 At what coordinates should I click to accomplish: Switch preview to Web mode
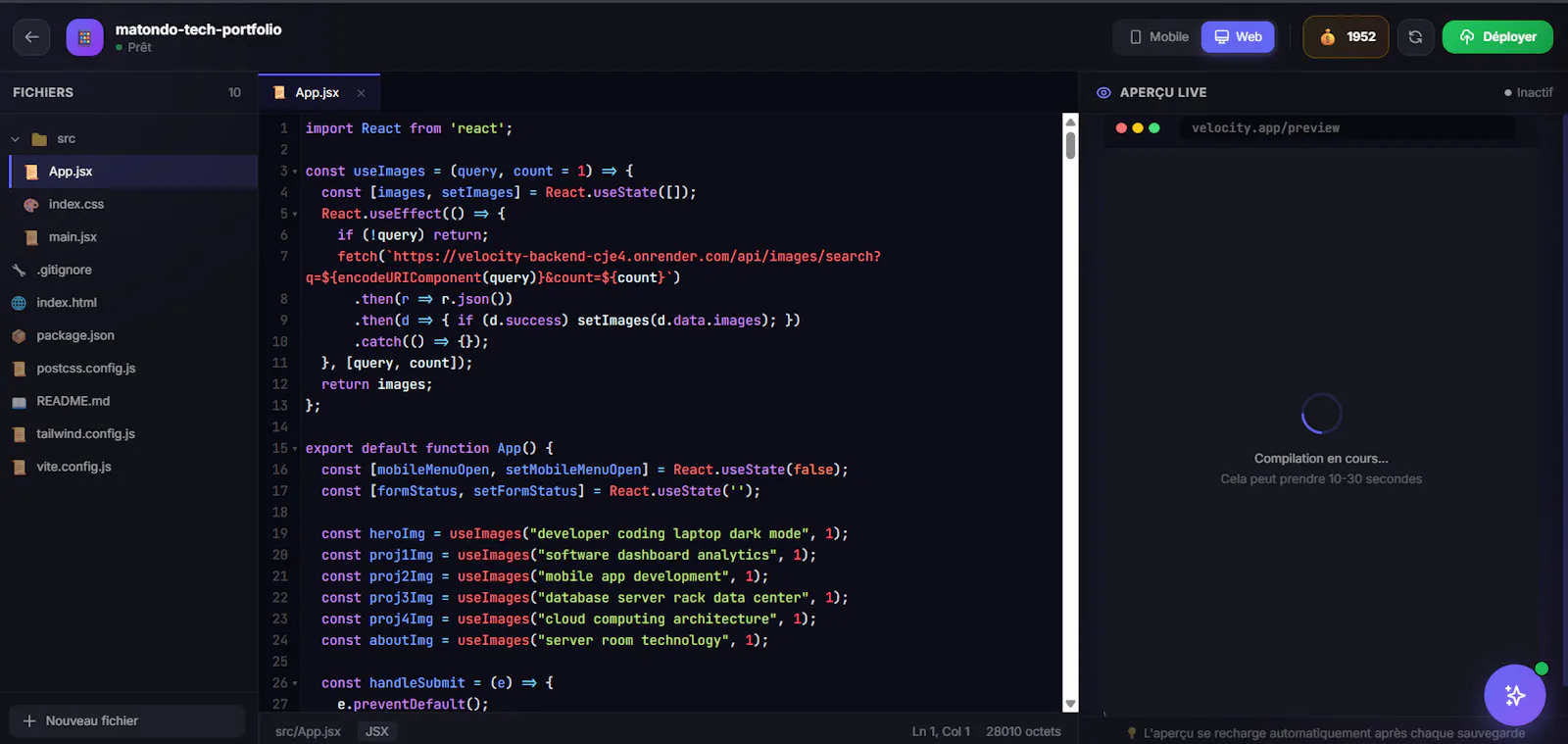pyautogui.click(x=1238, y=37)
